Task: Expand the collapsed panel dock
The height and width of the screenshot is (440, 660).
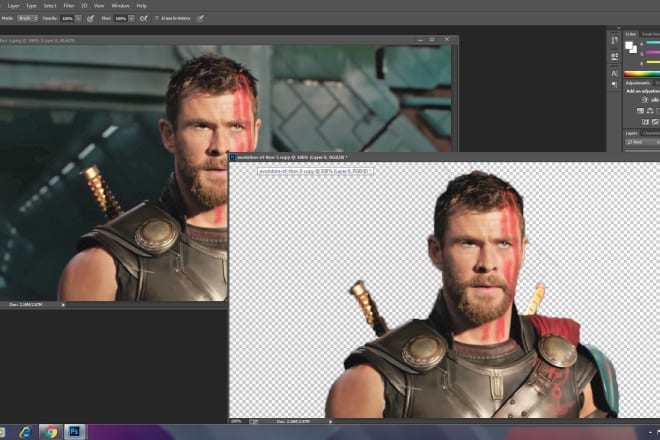Action: [x=618, y=29]
